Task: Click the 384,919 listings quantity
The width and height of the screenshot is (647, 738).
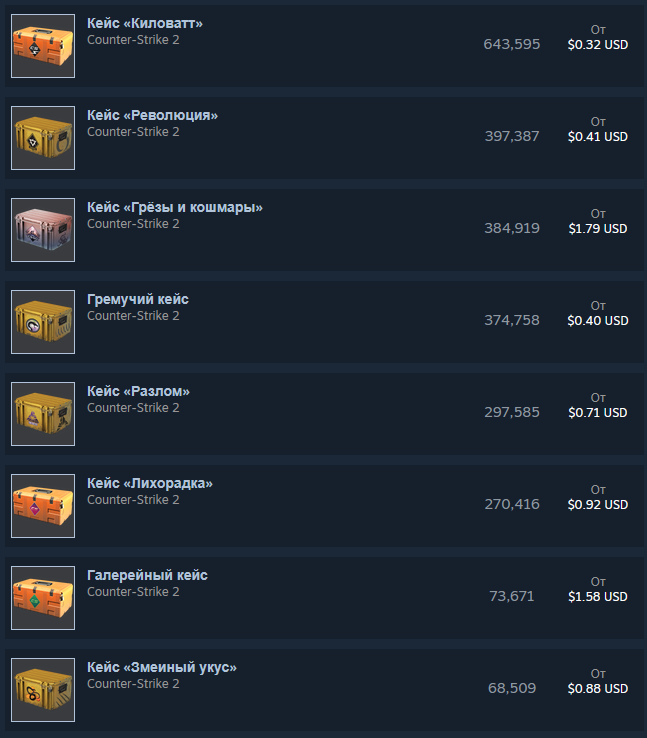Action: (512, 228)
